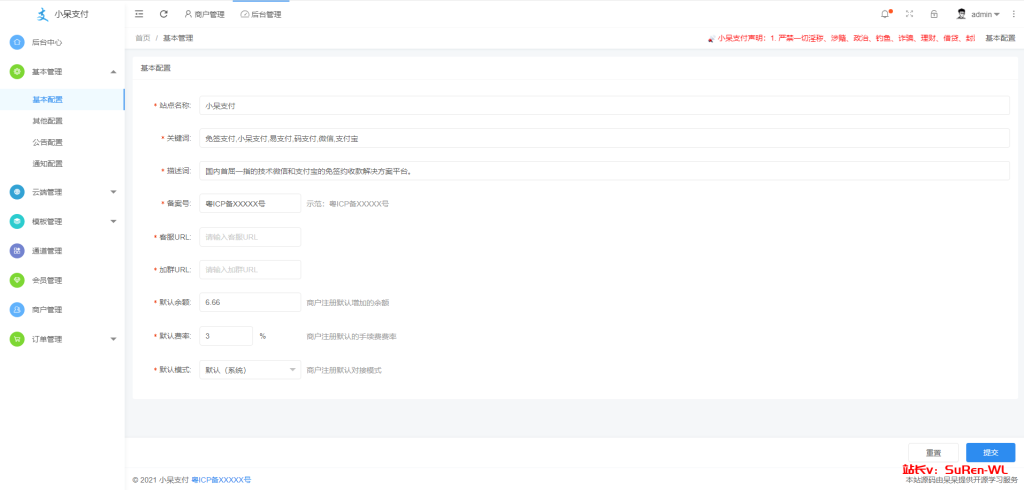
Task: Click the 默认余额 input field
Action: (250, 302)
